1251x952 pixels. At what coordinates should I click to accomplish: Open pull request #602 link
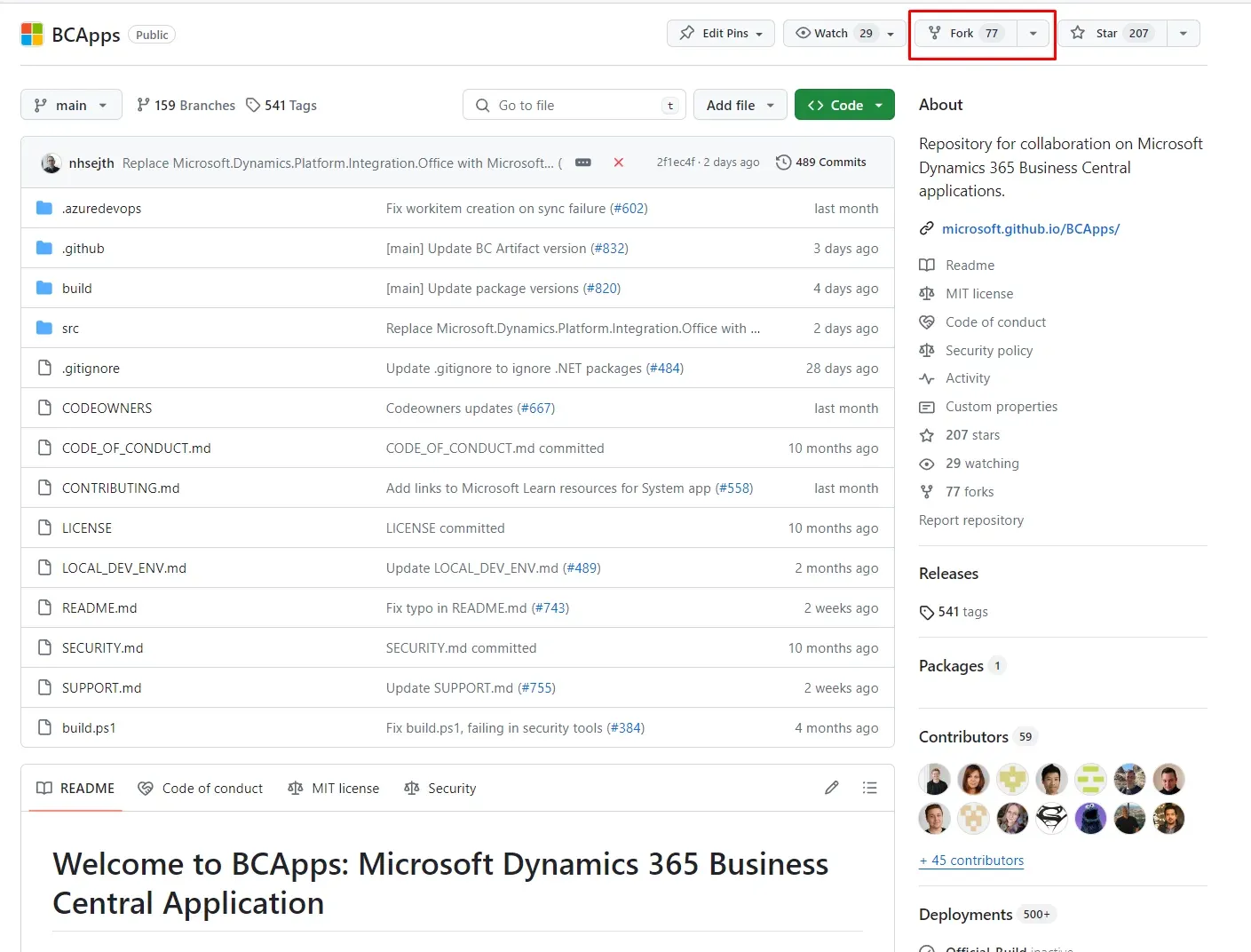click(x=629, y=209)
